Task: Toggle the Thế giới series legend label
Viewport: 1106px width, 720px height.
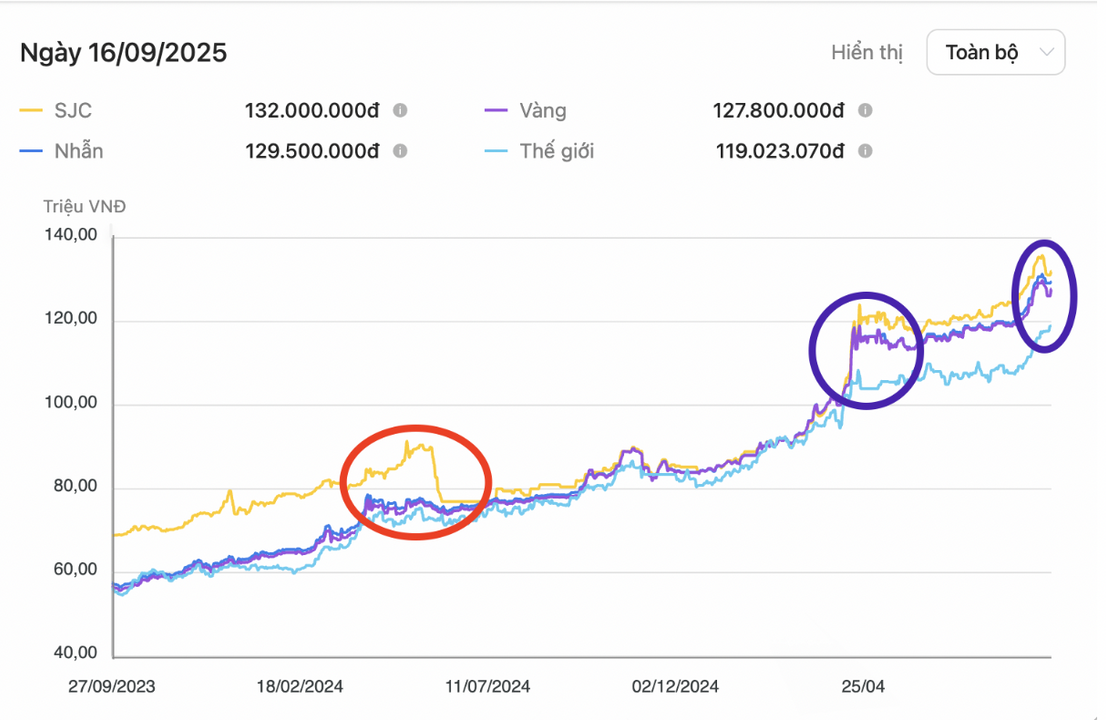Action: tap(556, 152)
